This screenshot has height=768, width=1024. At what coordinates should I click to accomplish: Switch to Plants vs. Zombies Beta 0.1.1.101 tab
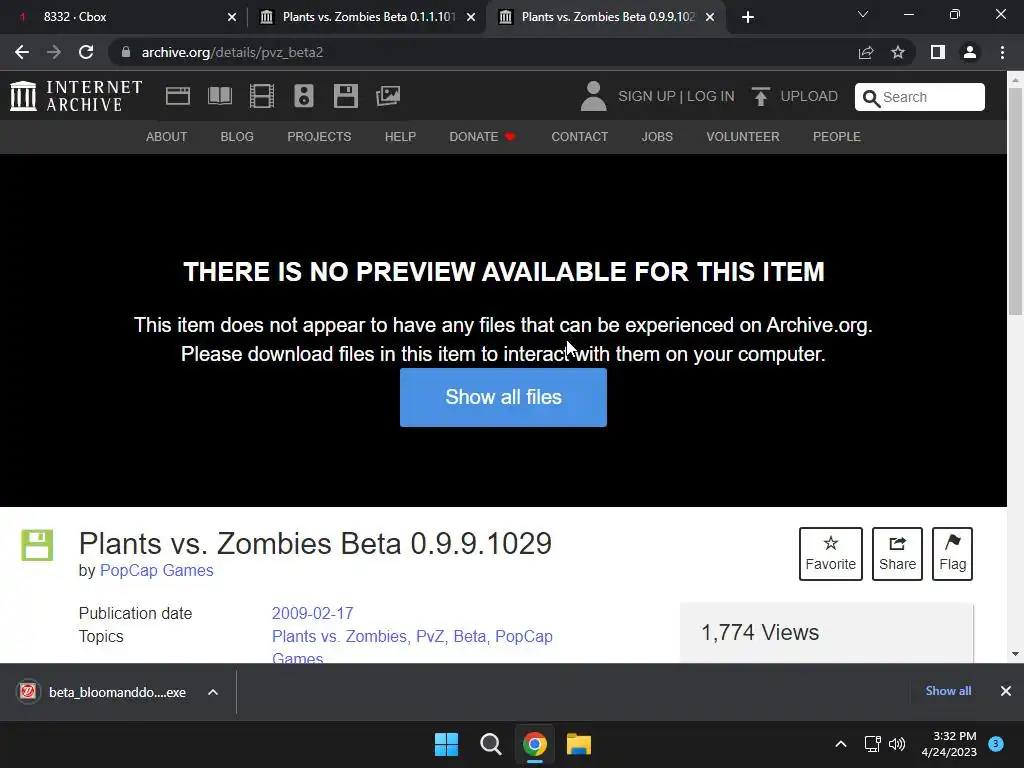[x=366, y=17]
